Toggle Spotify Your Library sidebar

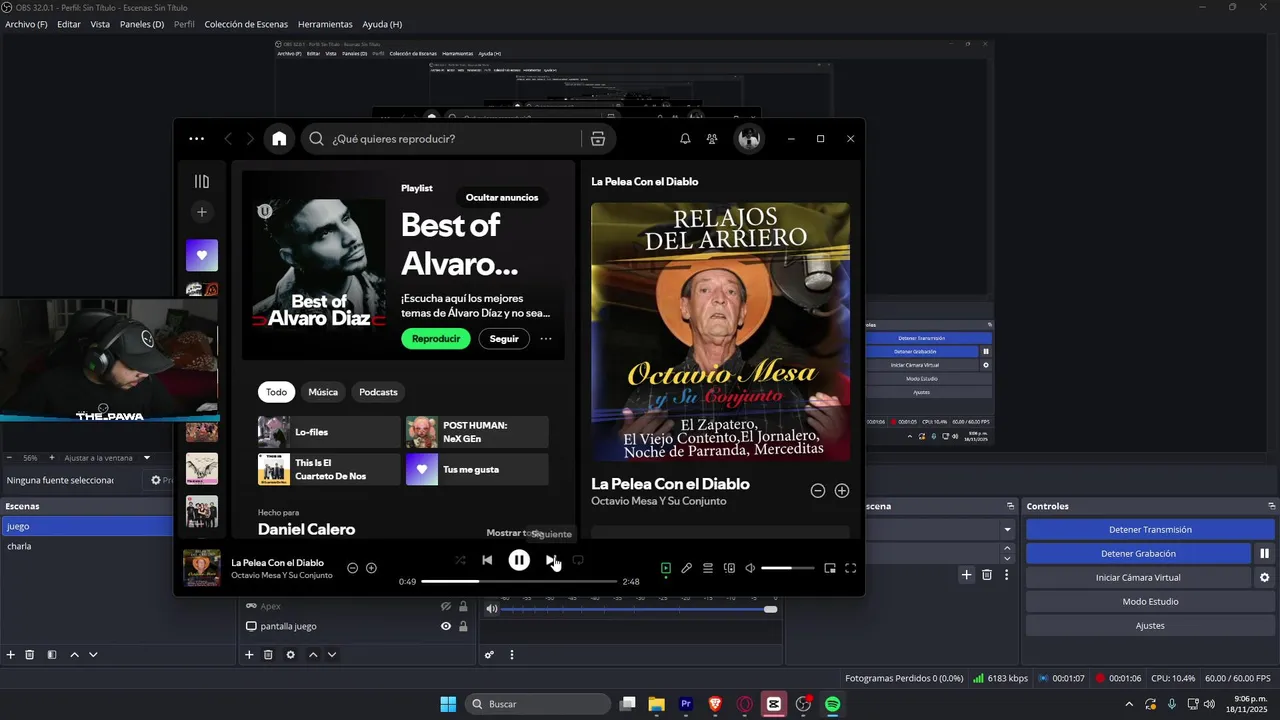(x=202, y=181)
